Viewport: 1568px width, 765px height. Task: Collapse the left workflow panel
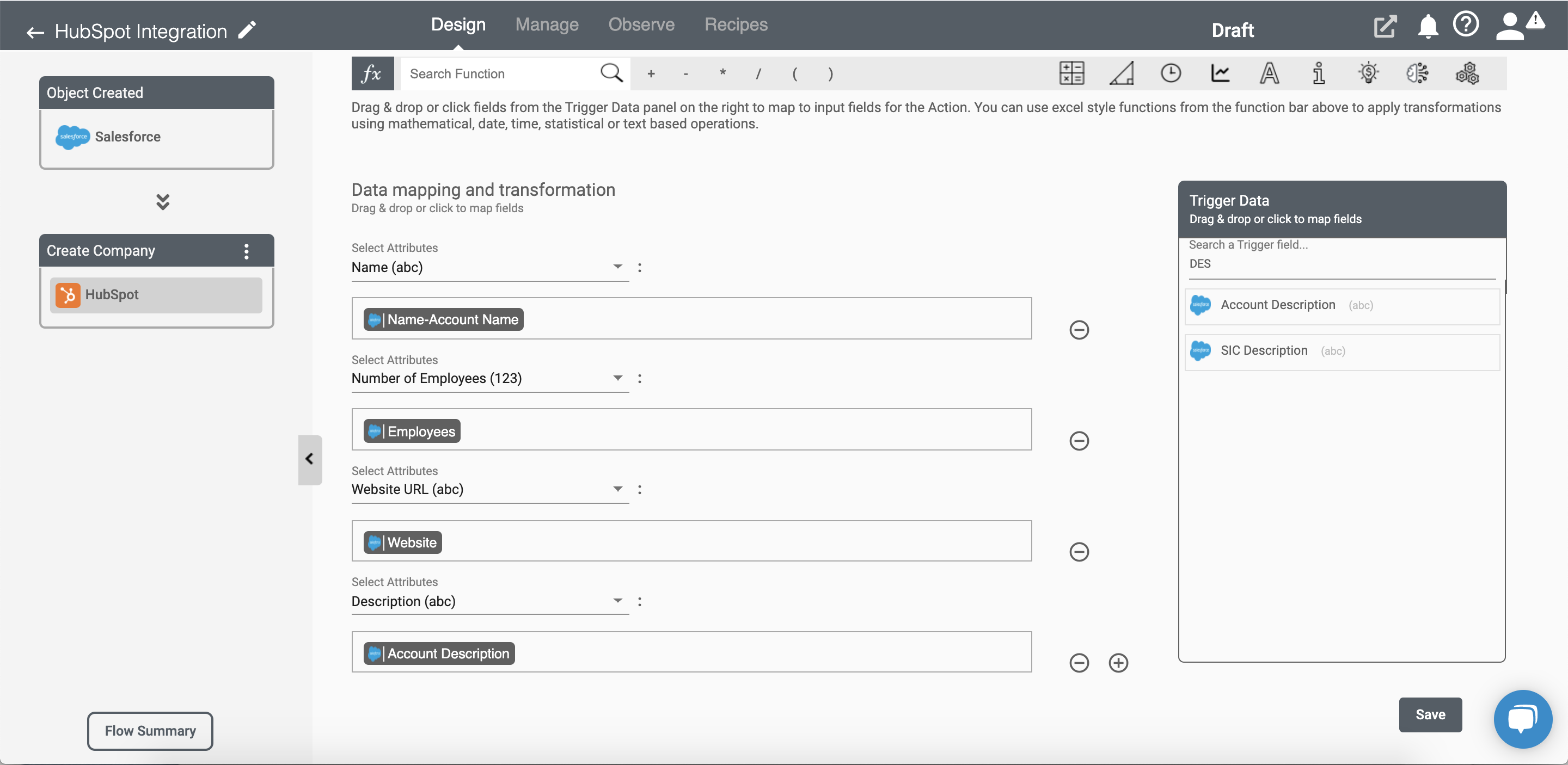(309, 458)
